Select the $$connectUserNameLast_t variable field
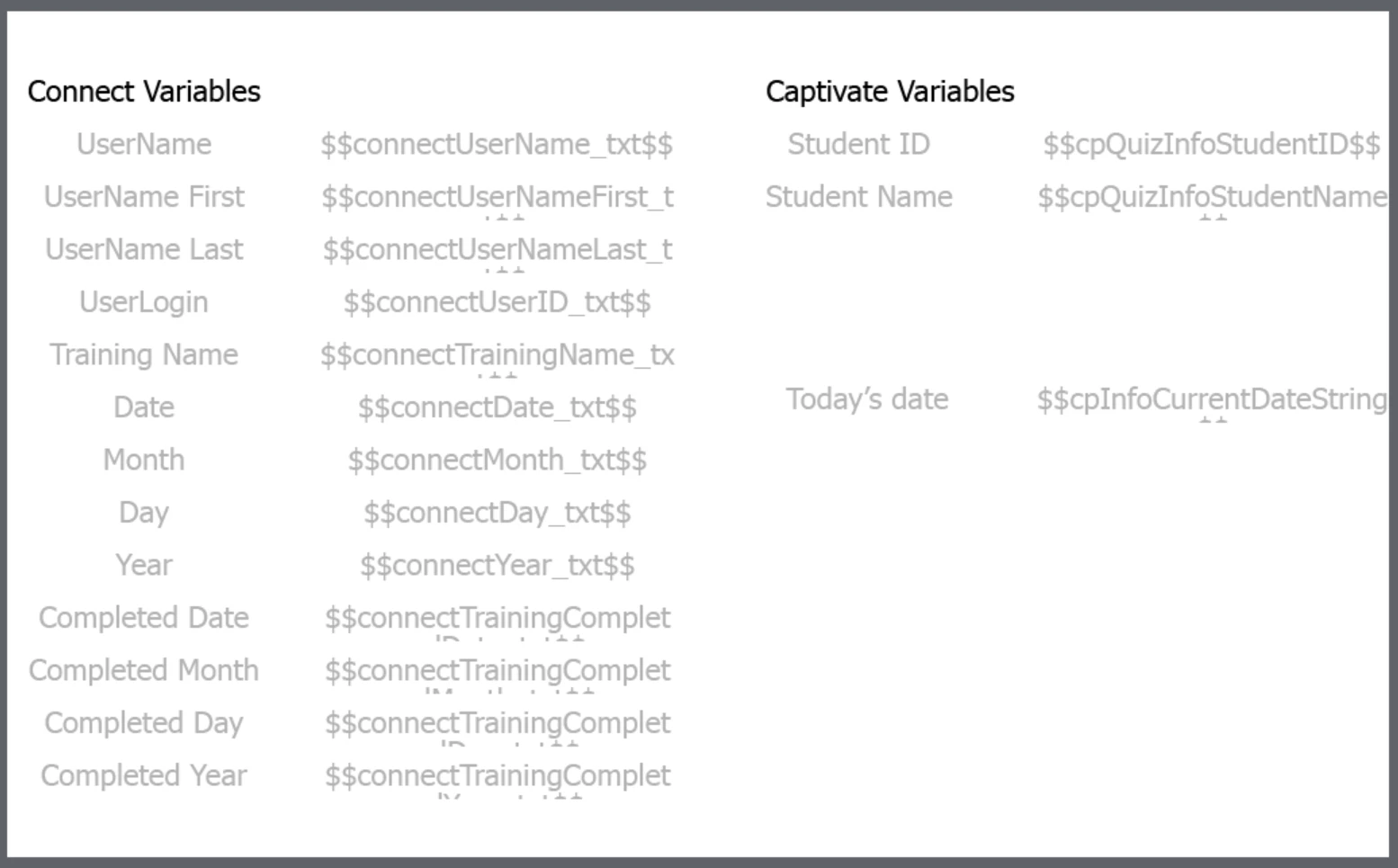Viewport: 1398px width, 868px height. (497, 250)
